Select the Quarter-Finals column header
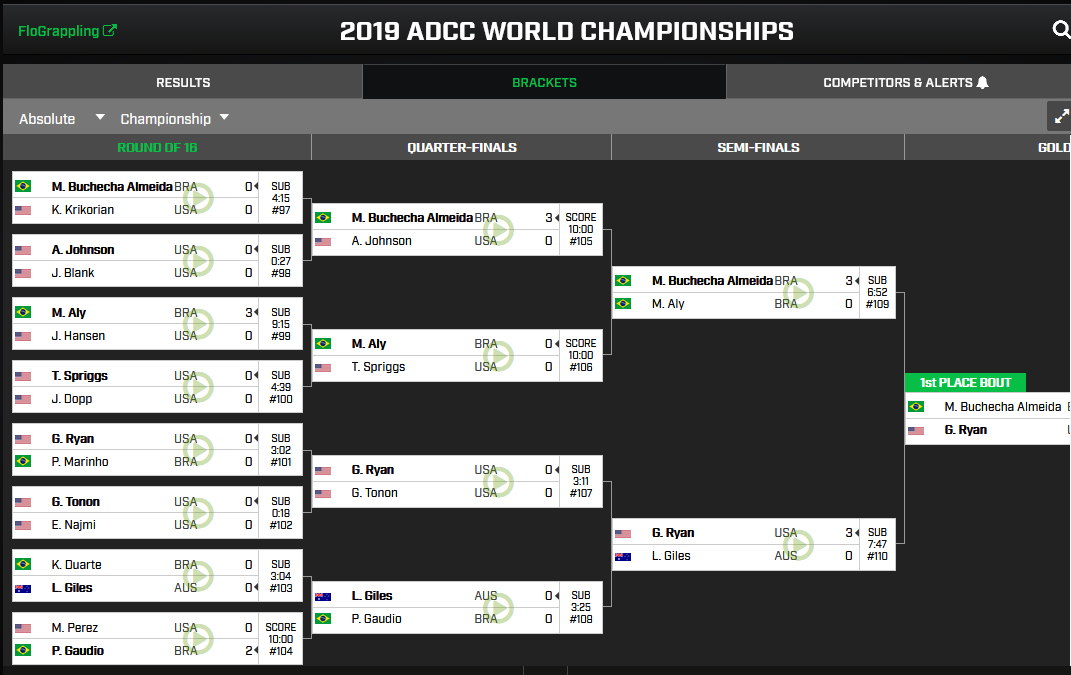This screenshot has width=1071, height=675. point(462,148)
